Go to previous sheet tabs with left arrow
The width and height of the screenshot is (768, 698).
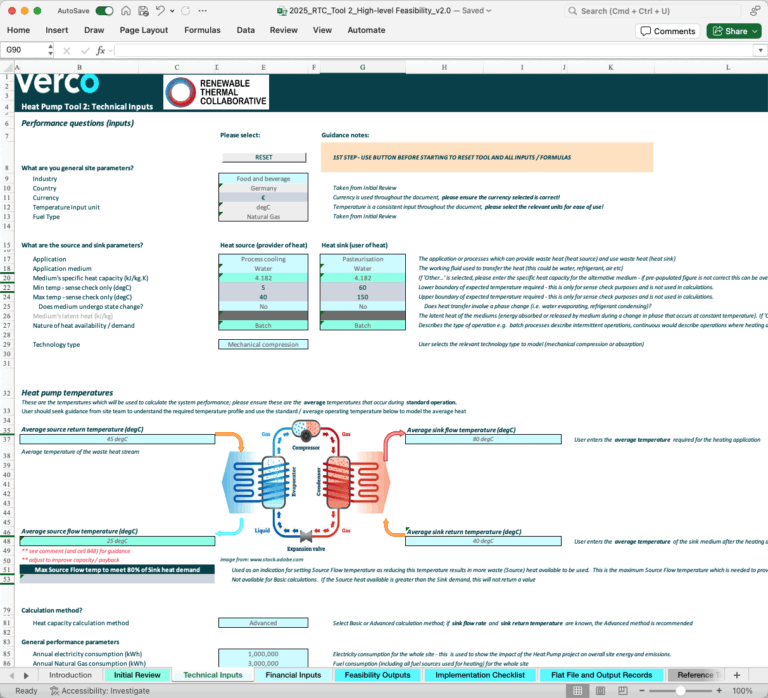(12, 675)
